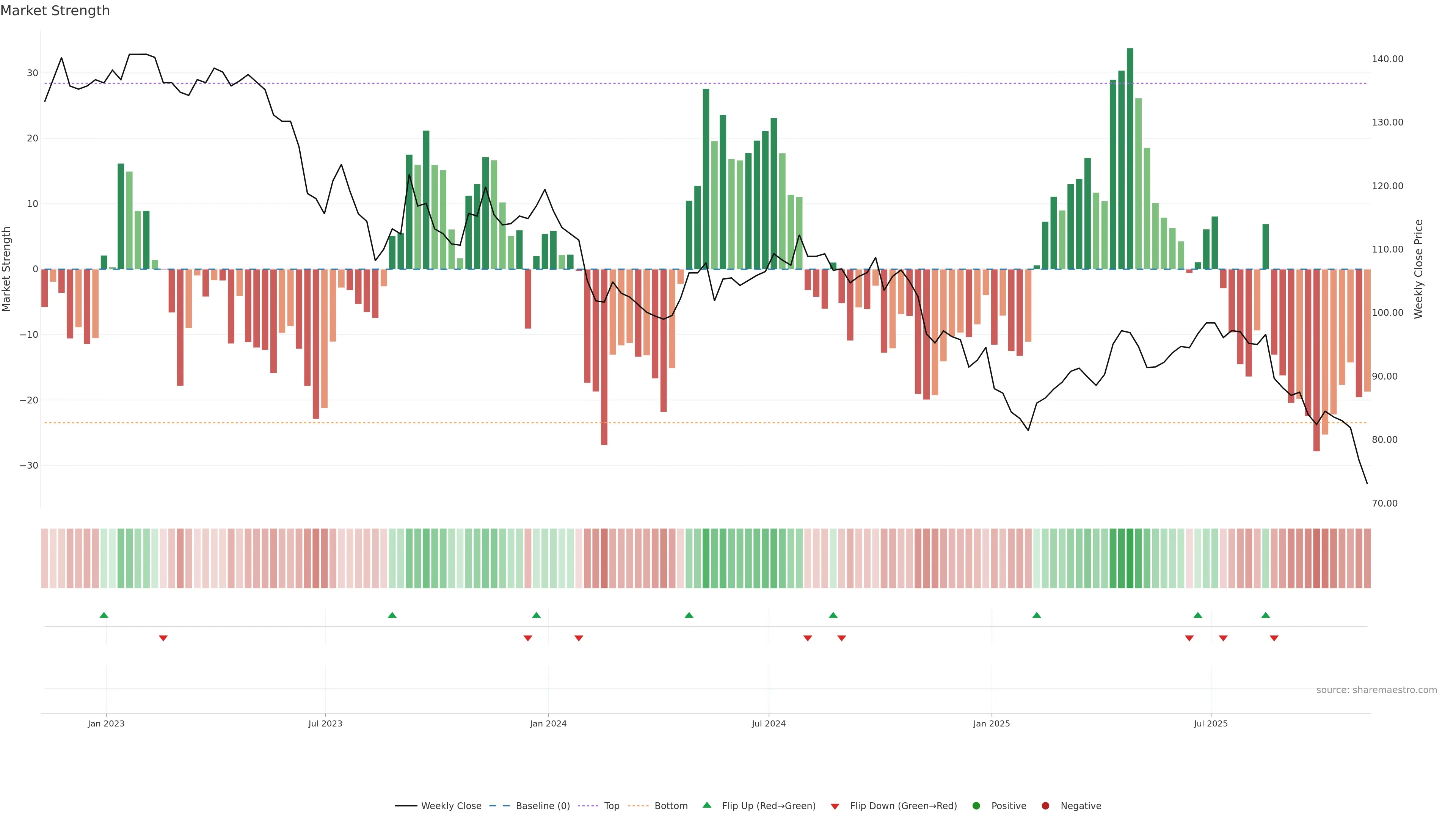The image size is (1456, 819).
Task: Toggle Top threshold legend entry
Action: (x=611, y=806)
